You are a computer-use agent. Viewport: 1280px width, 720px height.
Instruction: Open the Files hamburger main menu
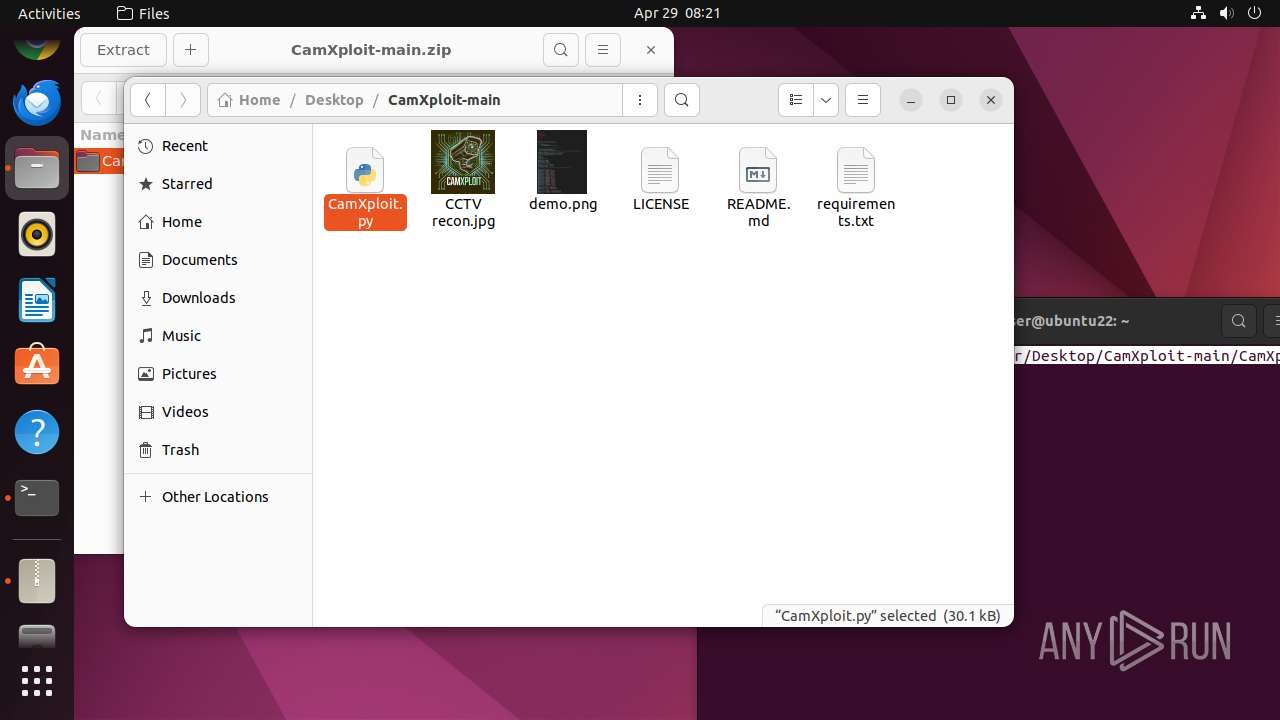pos(863,100)
